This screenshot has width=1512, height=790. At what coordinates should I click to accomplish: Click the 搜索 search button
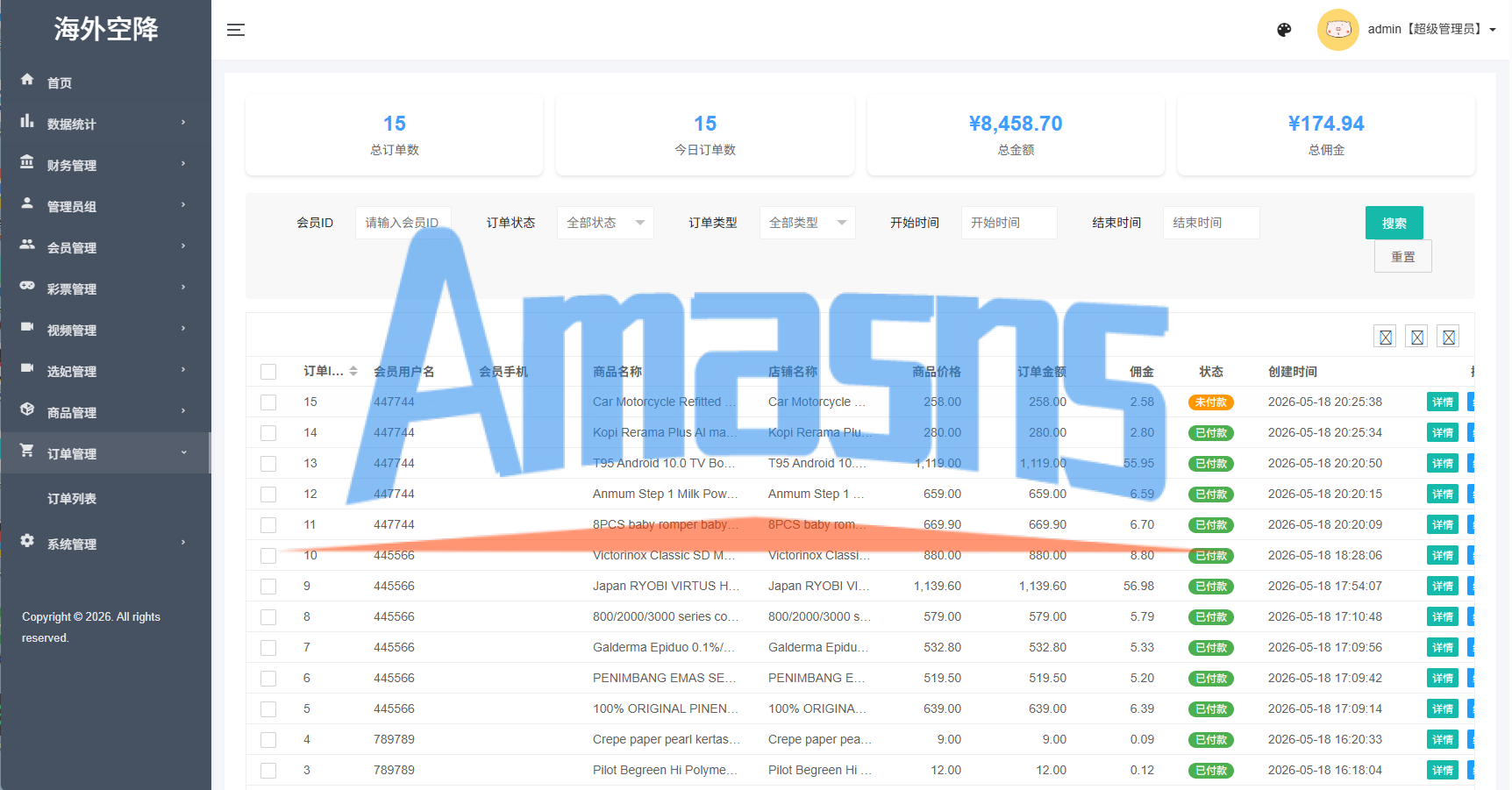pos(1394,223)
